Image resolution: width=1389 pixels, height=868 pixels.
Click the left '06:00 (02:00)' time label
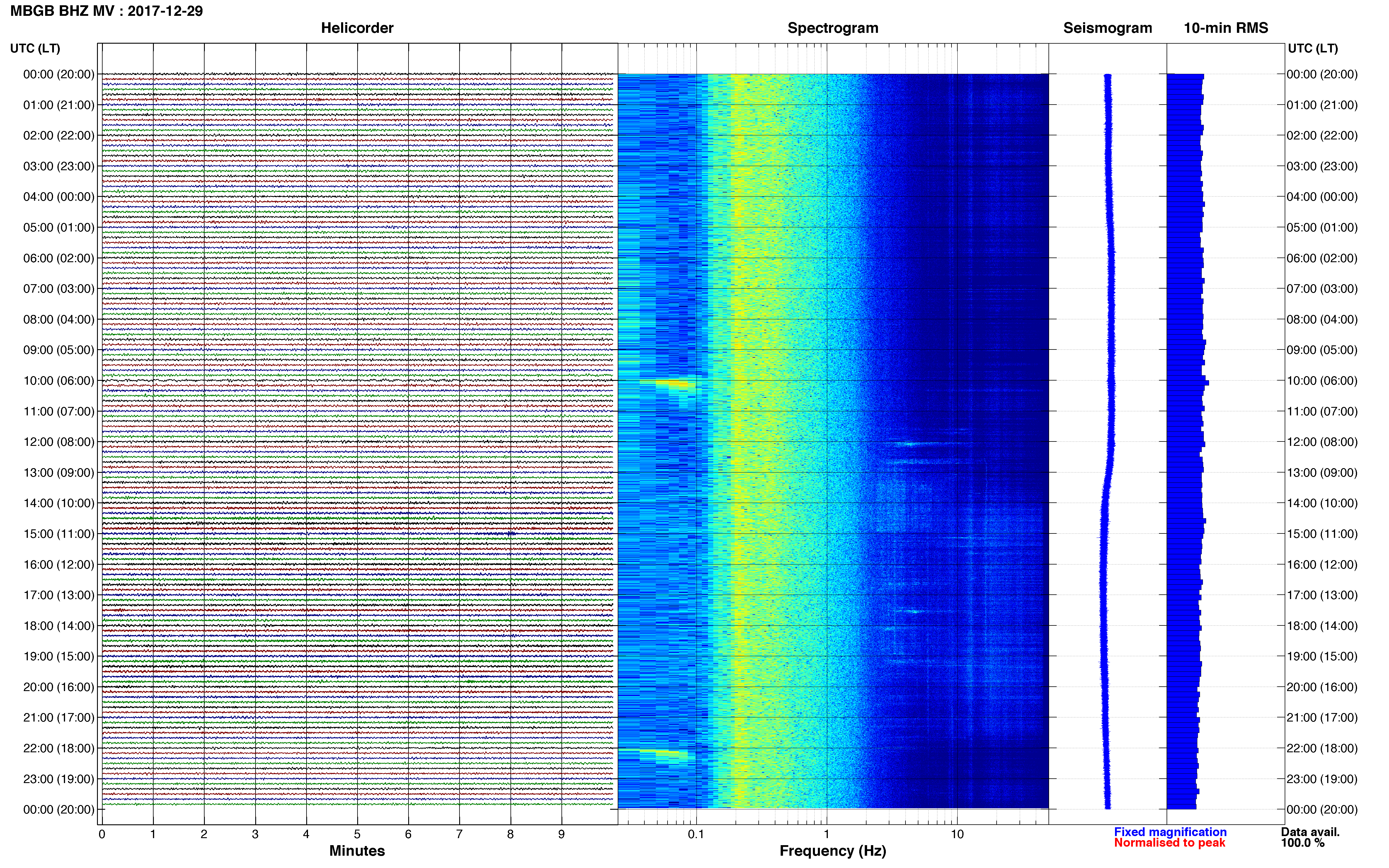[59, 258]
